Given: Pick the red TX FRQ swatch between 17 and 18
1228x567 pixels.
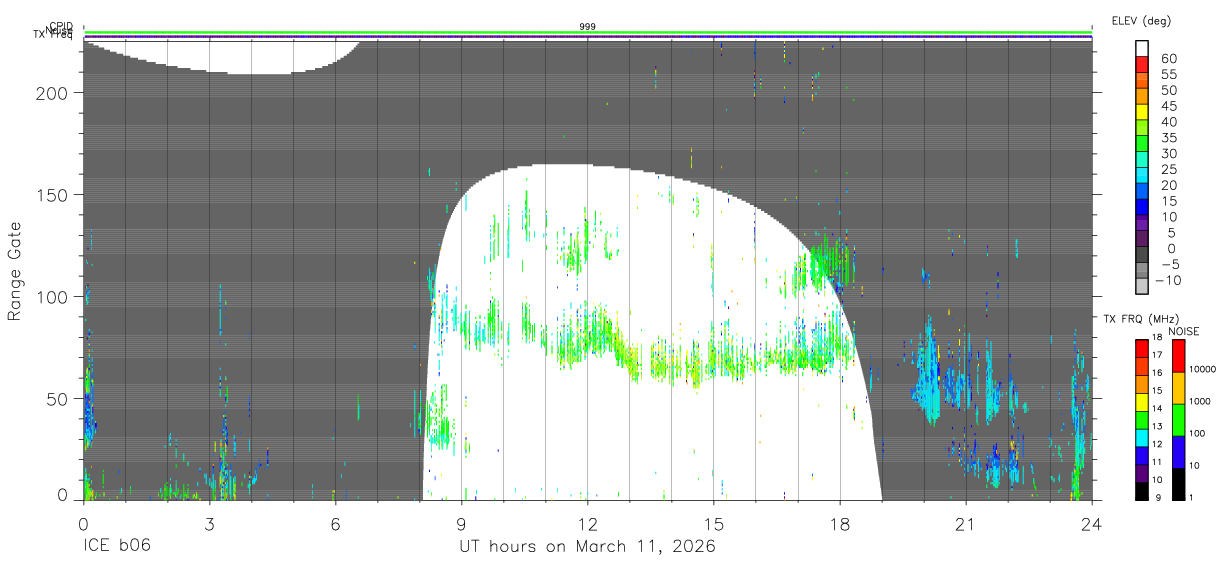Looking at the screenshot, I should click(x=1141, y=349).
